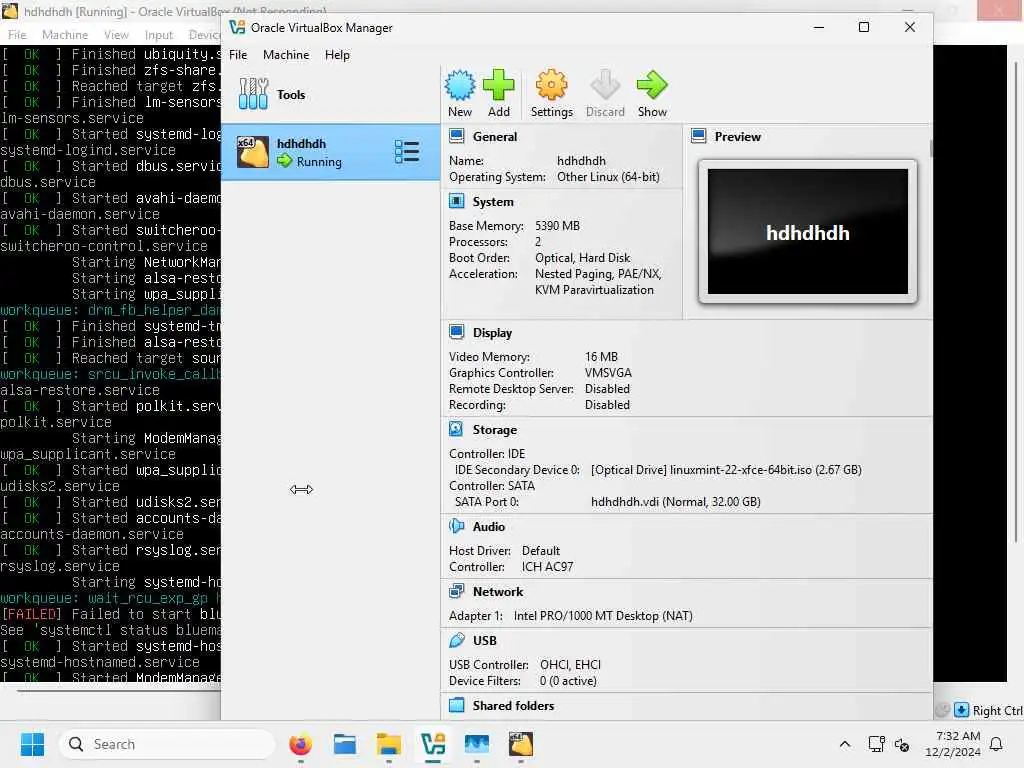The width and height of the screenshot is (1024, 768).
Task: Click hdhdhdh.vdi SATA disk entry
Action: [x=675, y=502]
